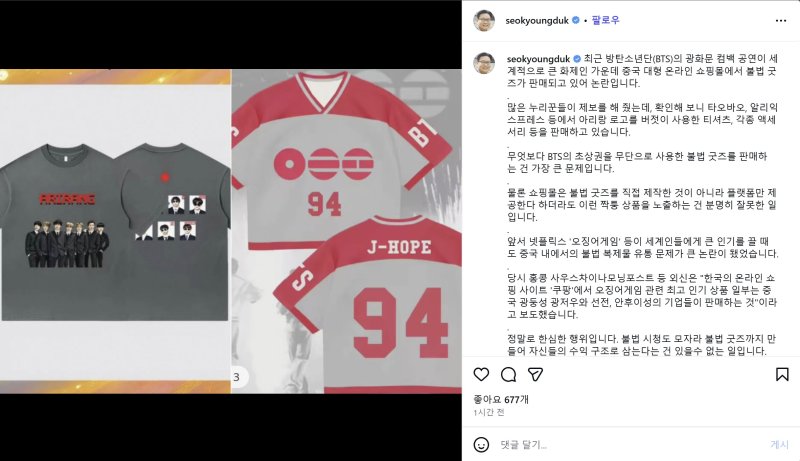The height and width of the screenshot is (461, 800).
Task: Click the verified badge in the caption
Action: 577,59
